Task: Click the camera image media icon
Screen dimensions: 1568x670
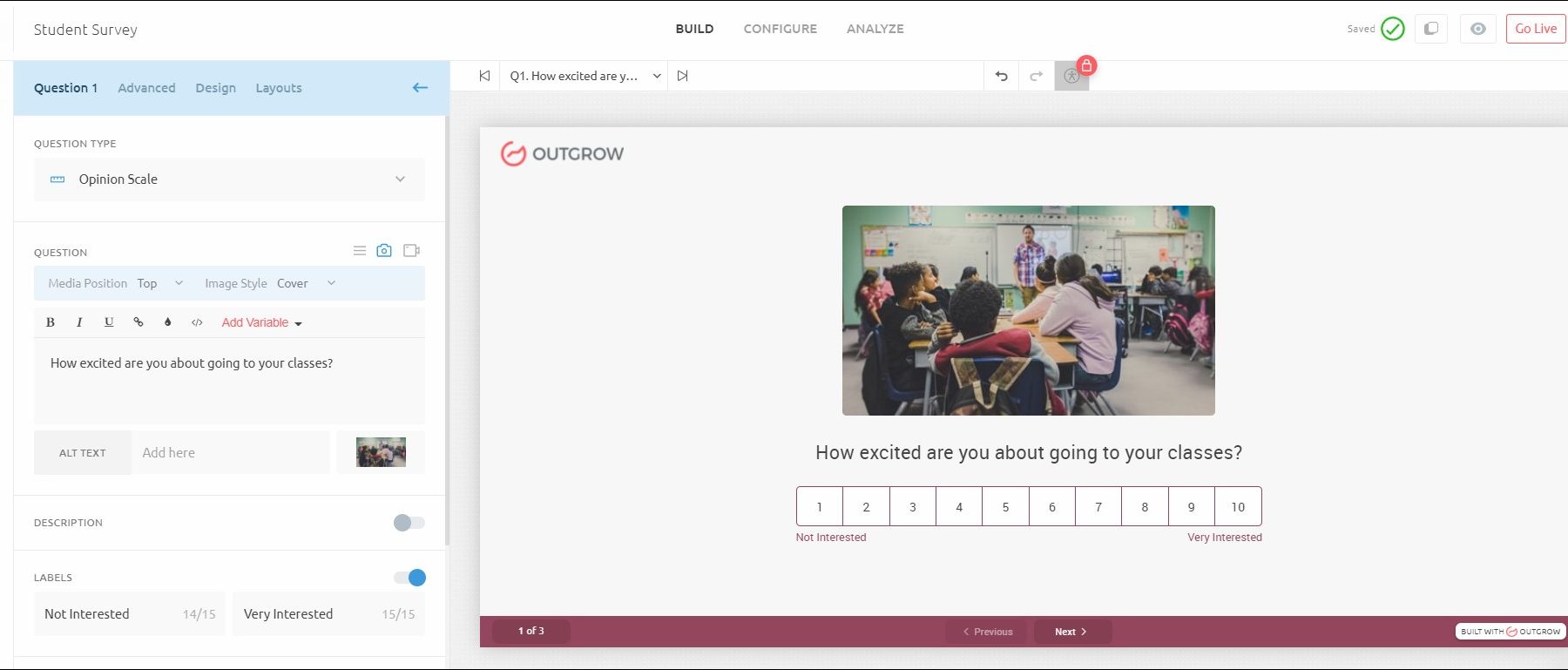Action: click(x=383, y=251)
